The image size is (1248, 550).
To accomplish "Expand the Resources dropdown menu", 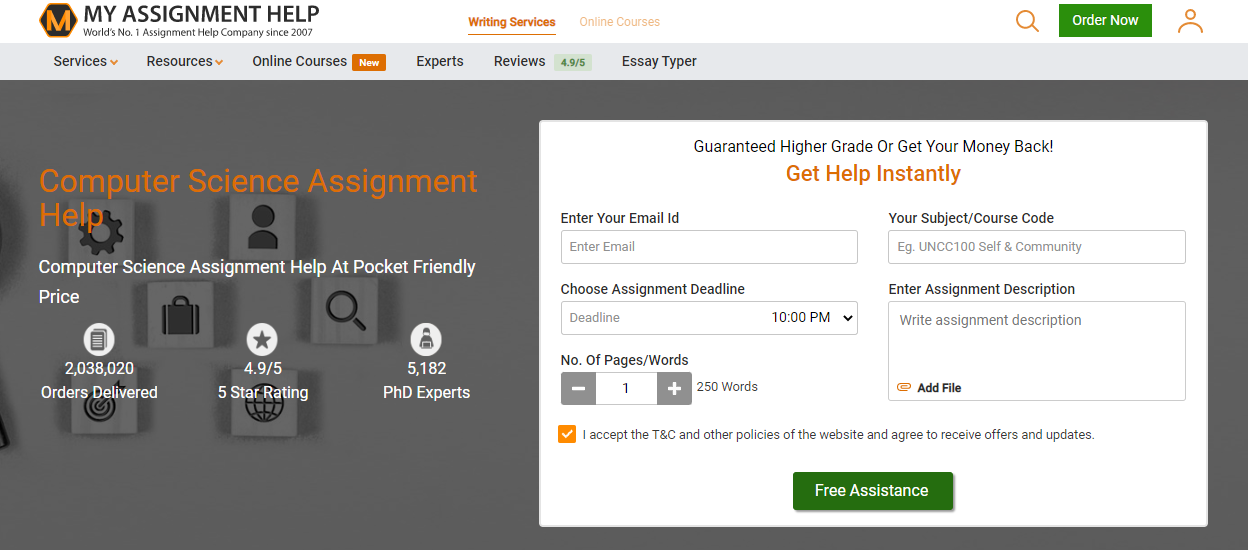I will pyautogui.click(x=185, y=61).
